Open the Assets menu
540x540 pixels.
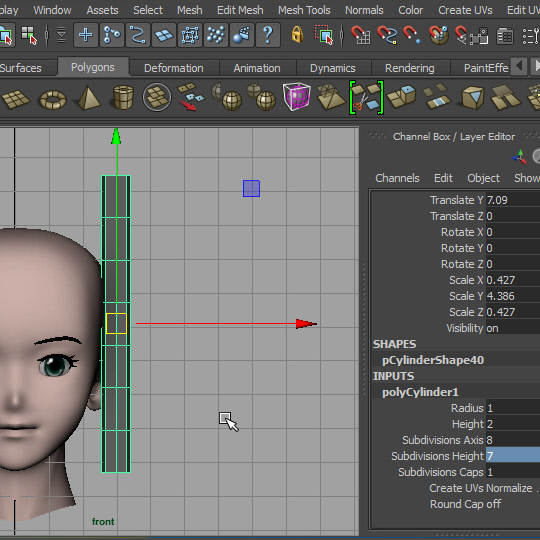pos(102,10)
